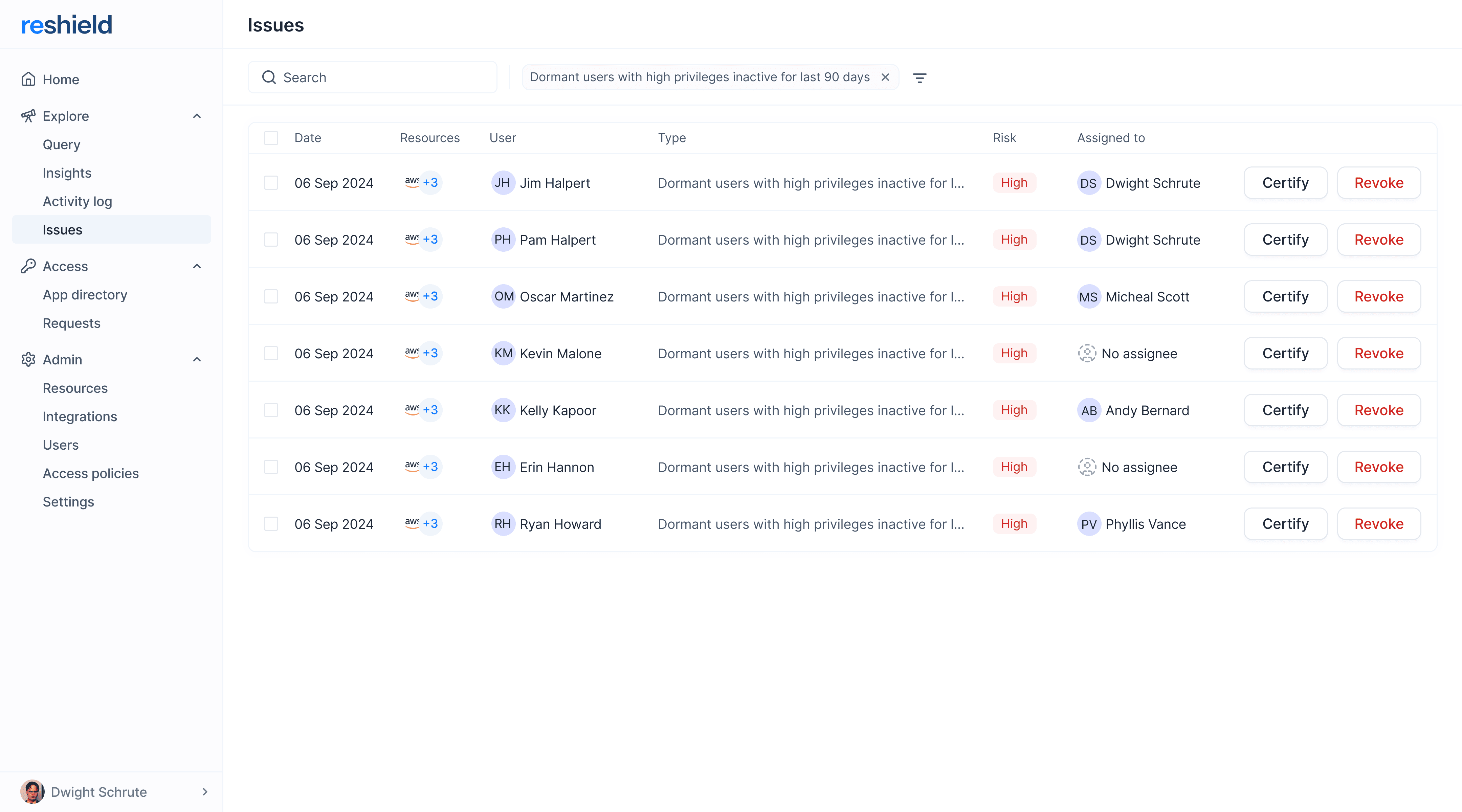The width and height of the screenshot is (1462, 812).
Task: Click the Explore telescope icon
Action: coord(28,116)
